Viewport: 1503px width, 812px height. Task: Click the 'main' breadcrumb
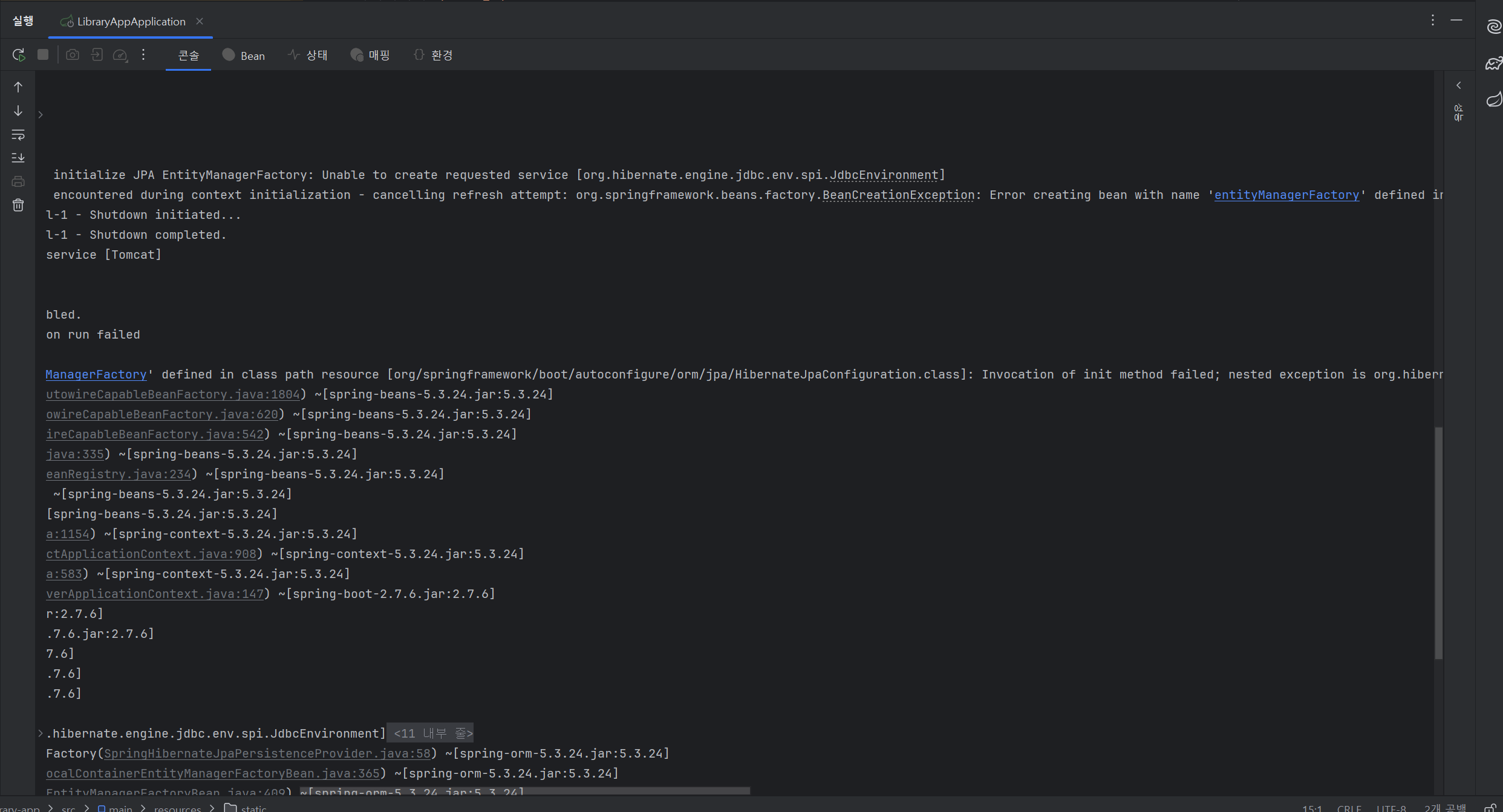[x=115, y=808]
